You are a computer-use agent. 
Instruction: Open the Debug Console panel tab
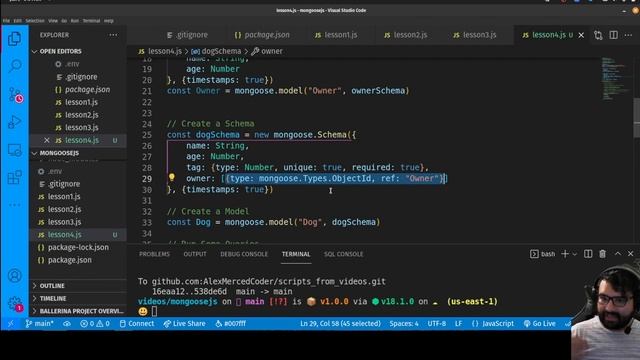coord(244,254)
